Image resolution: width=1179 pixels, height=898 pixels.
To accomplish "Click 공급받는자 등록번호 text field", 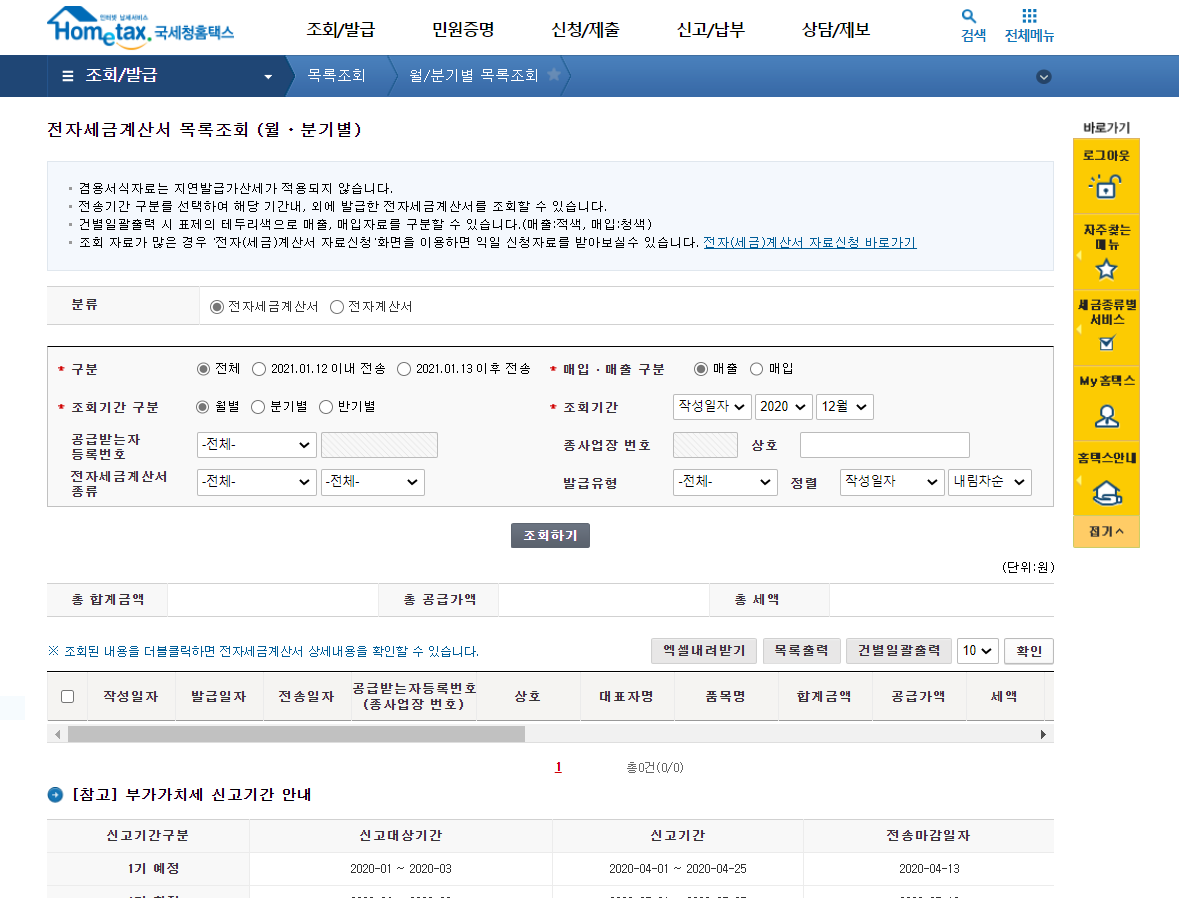I will pyautogui.click(x=379, y=445).
